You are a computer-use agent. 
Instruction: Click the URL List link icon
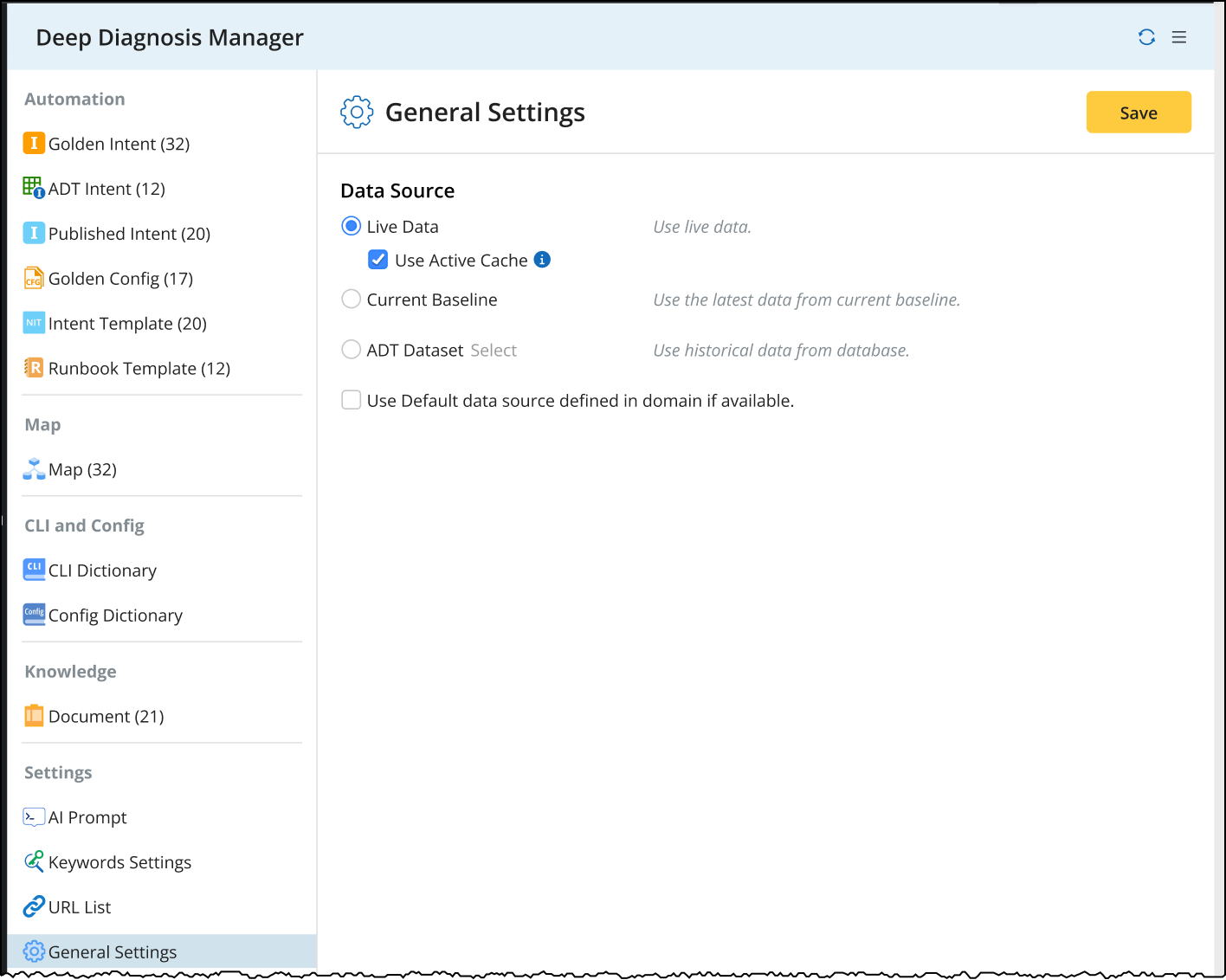pos(34,906)
